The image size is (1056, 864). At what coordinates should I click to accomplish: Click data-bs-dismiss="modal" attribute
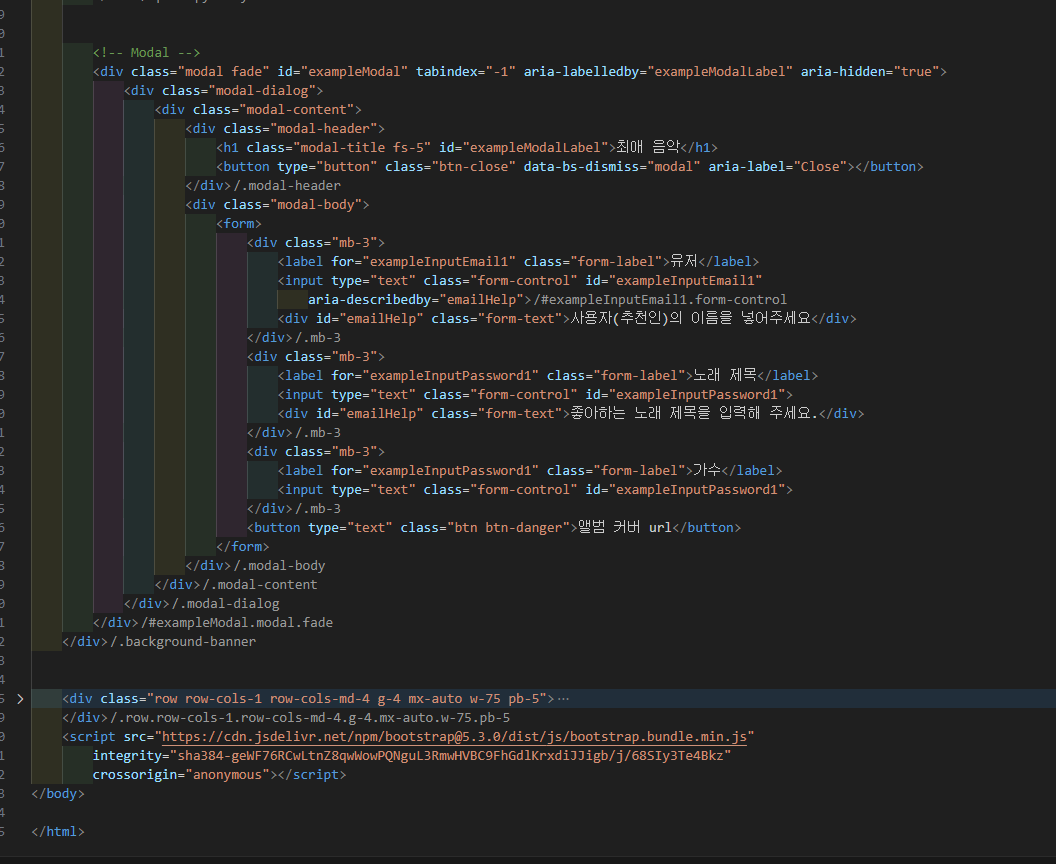[612, 166]
